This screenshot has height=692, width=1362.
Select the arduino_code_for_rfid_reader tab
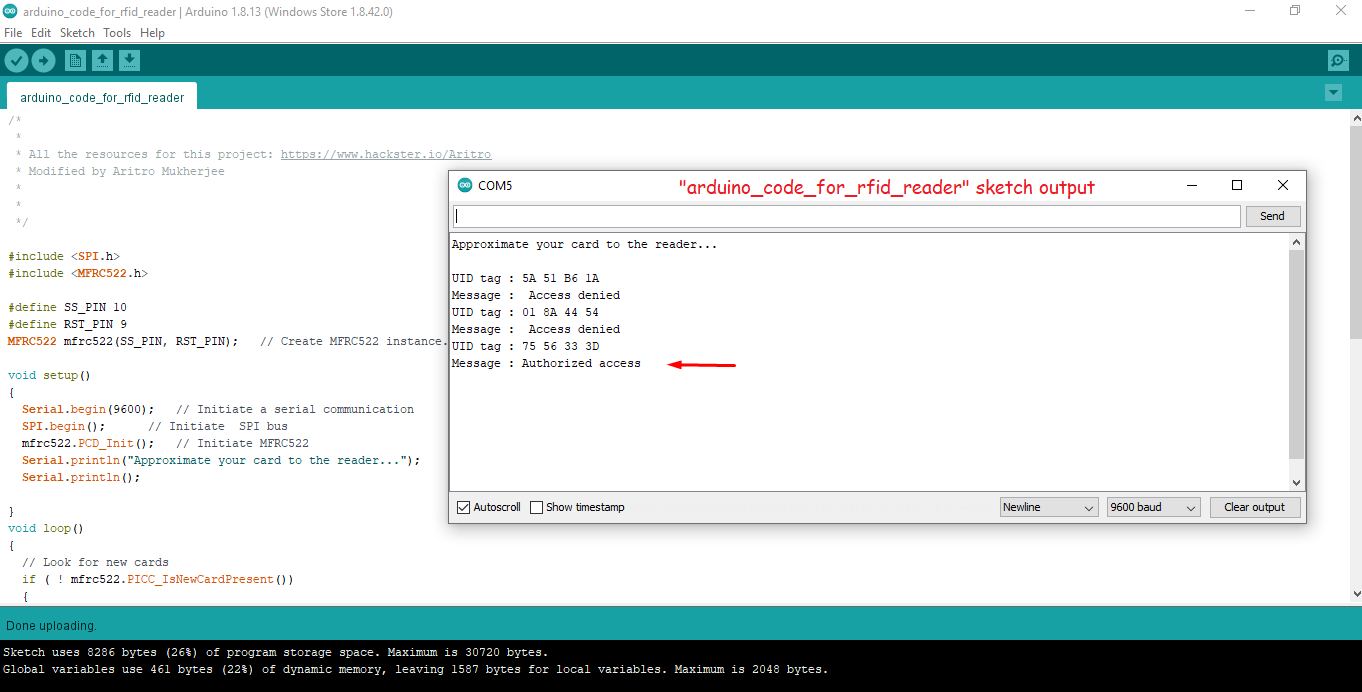(102, 98)
